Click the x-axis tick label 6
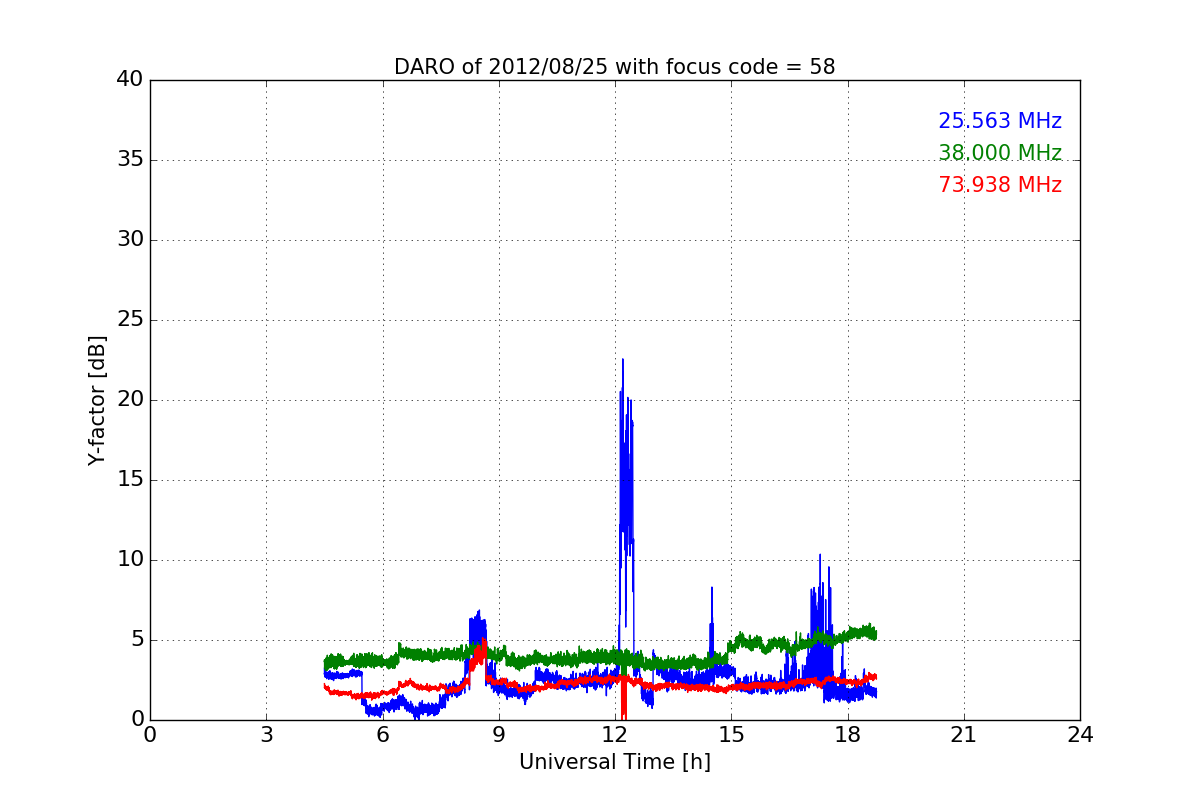Image resolution: width=1200 pixels, height=800 pixels. (x=382, y=735)
